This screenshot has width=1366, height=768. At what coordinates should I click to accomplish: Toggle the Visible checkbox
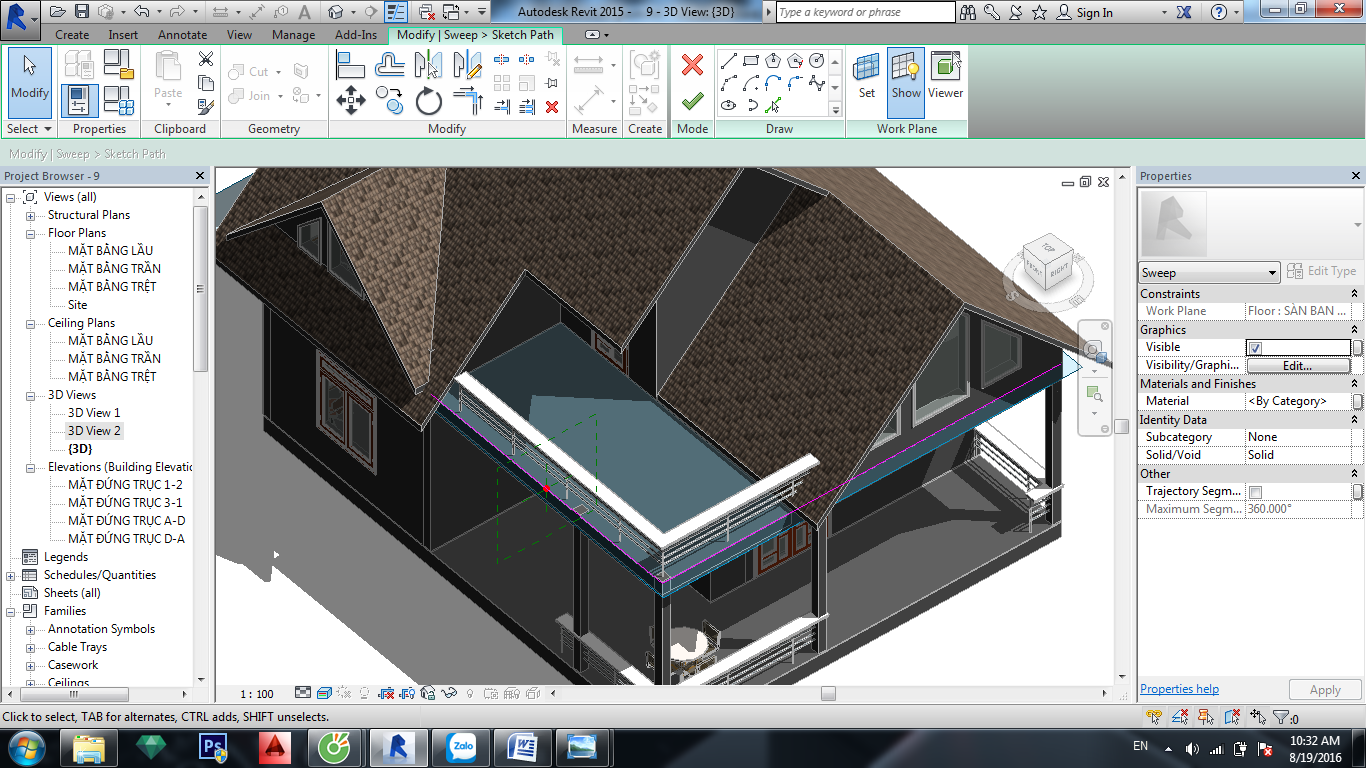tap(1256, 348)
